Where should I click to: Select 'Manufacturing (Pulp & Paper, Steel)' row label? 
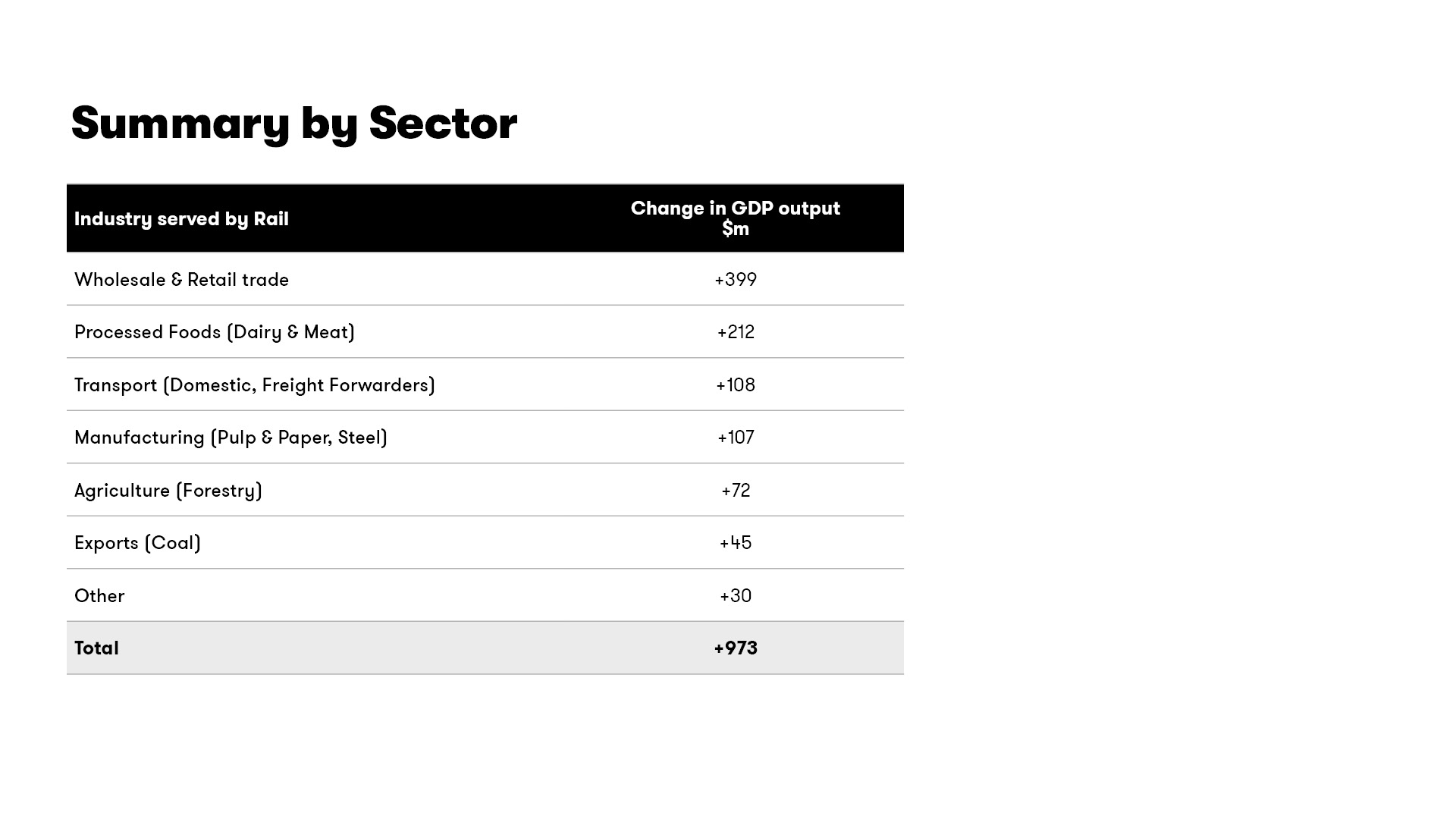tap(231, 438)
